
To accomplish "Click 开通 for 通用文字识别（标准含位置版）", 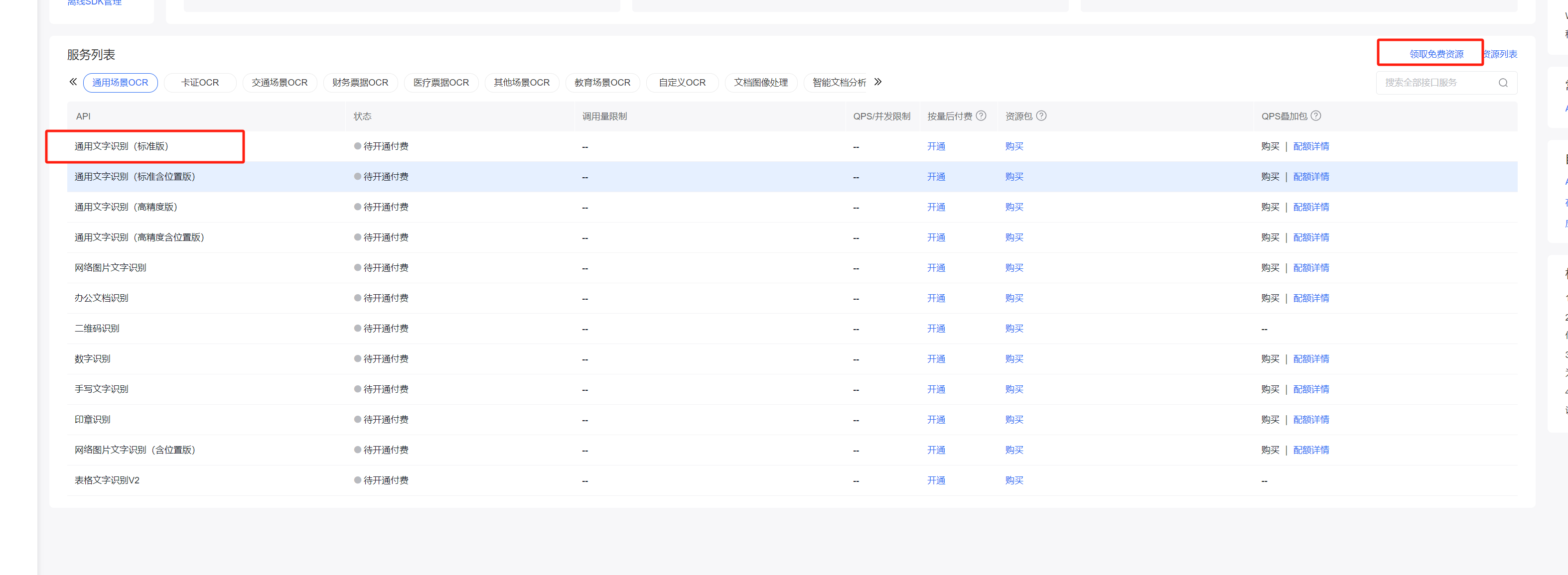I will [x=936, y=177].
